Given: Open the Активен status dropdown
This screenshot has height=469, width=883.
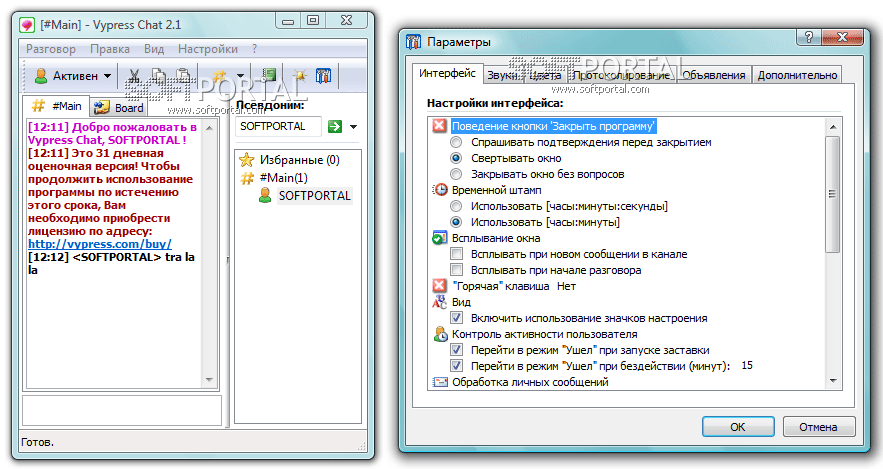Looking at the screenshot, I should click(x=108, y=76).
